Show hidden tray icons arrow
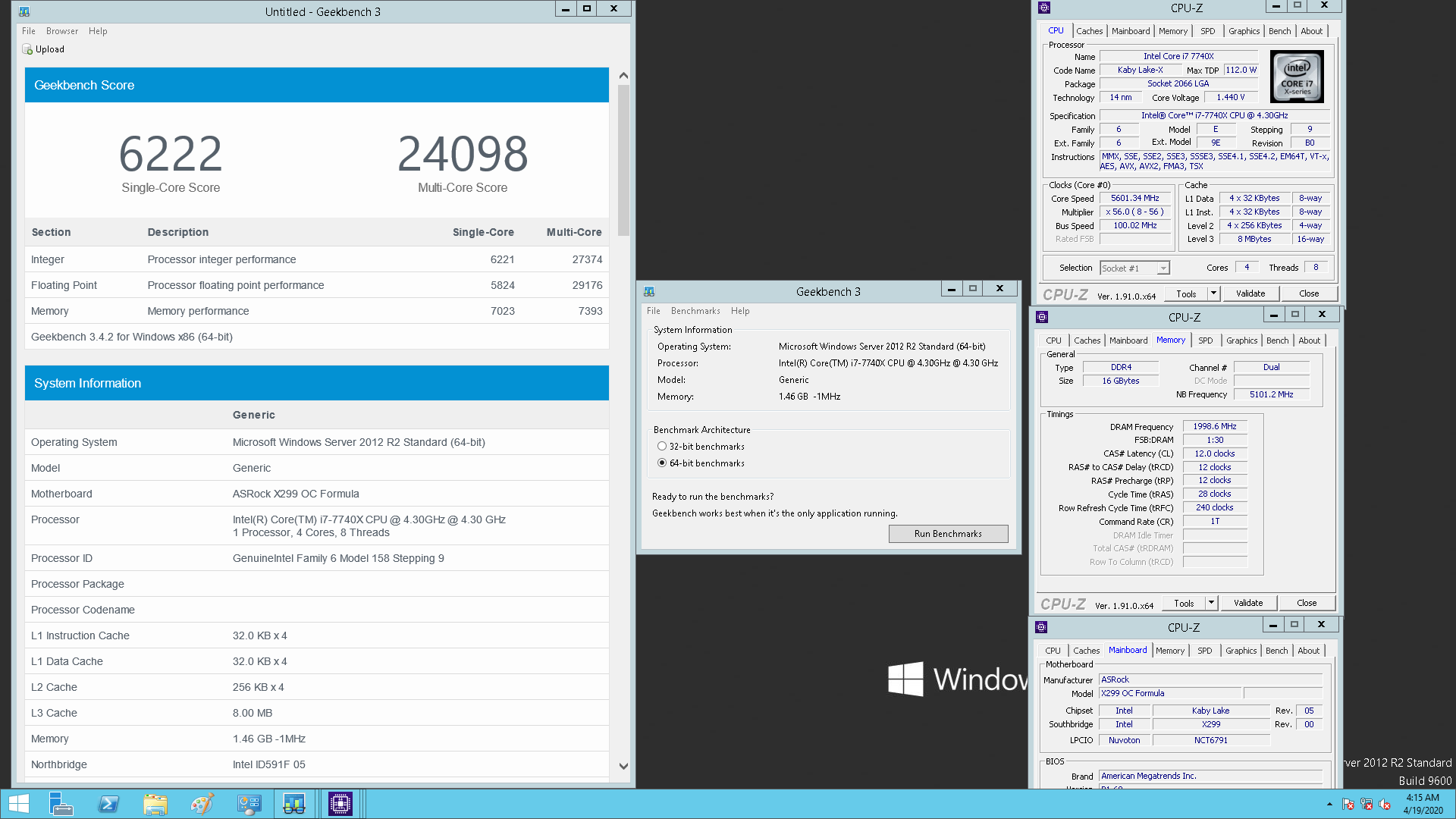Viewport: 1456px width, 819px height. (x=1329, y=804)
